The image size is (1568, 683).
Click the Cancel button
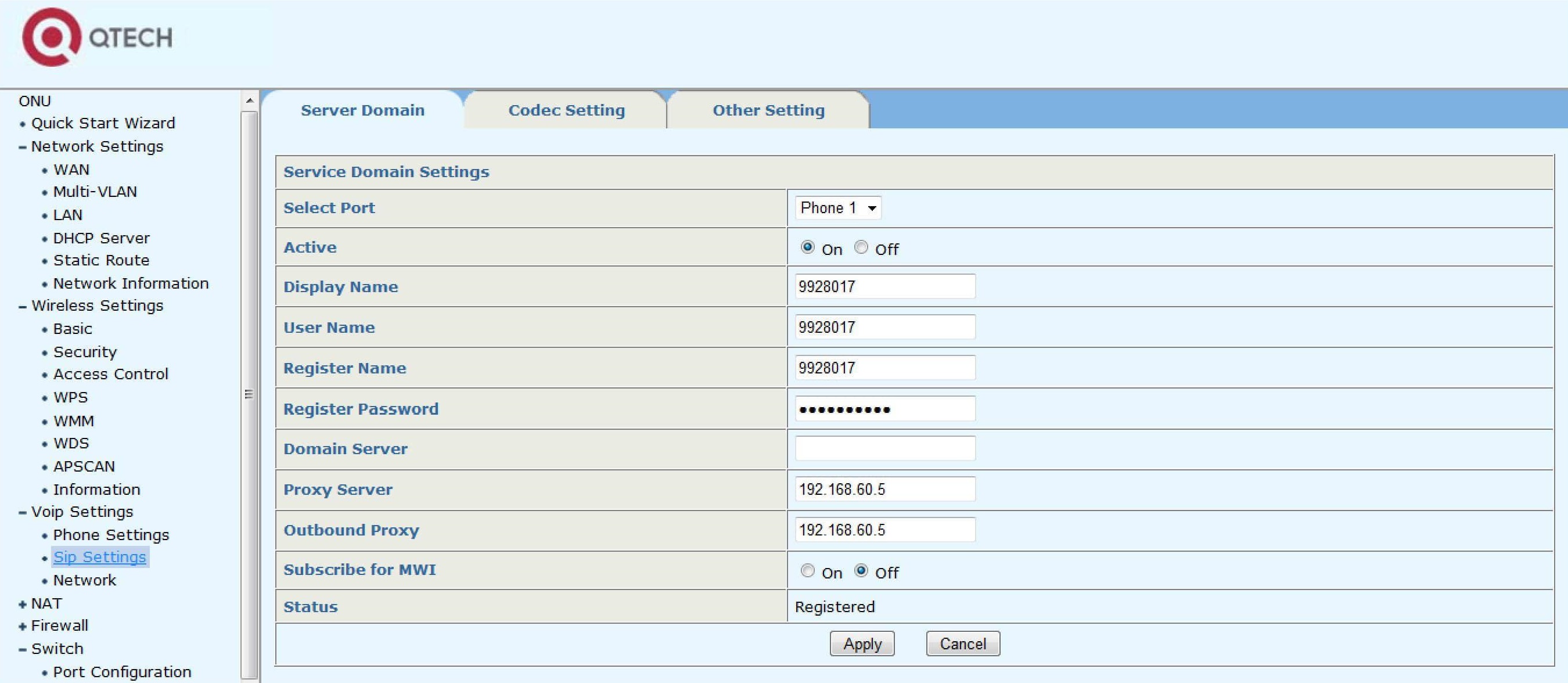(963, 644)
